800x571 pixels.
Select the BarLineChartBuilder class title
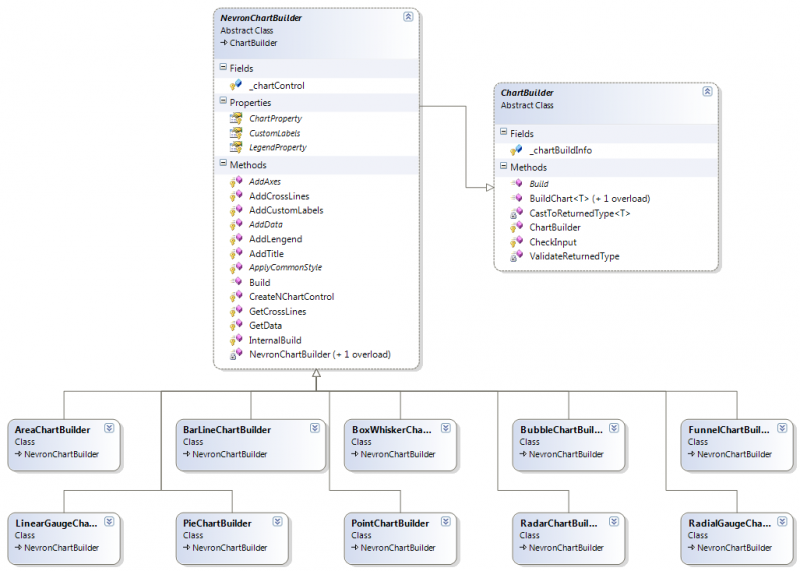point(227,430)
